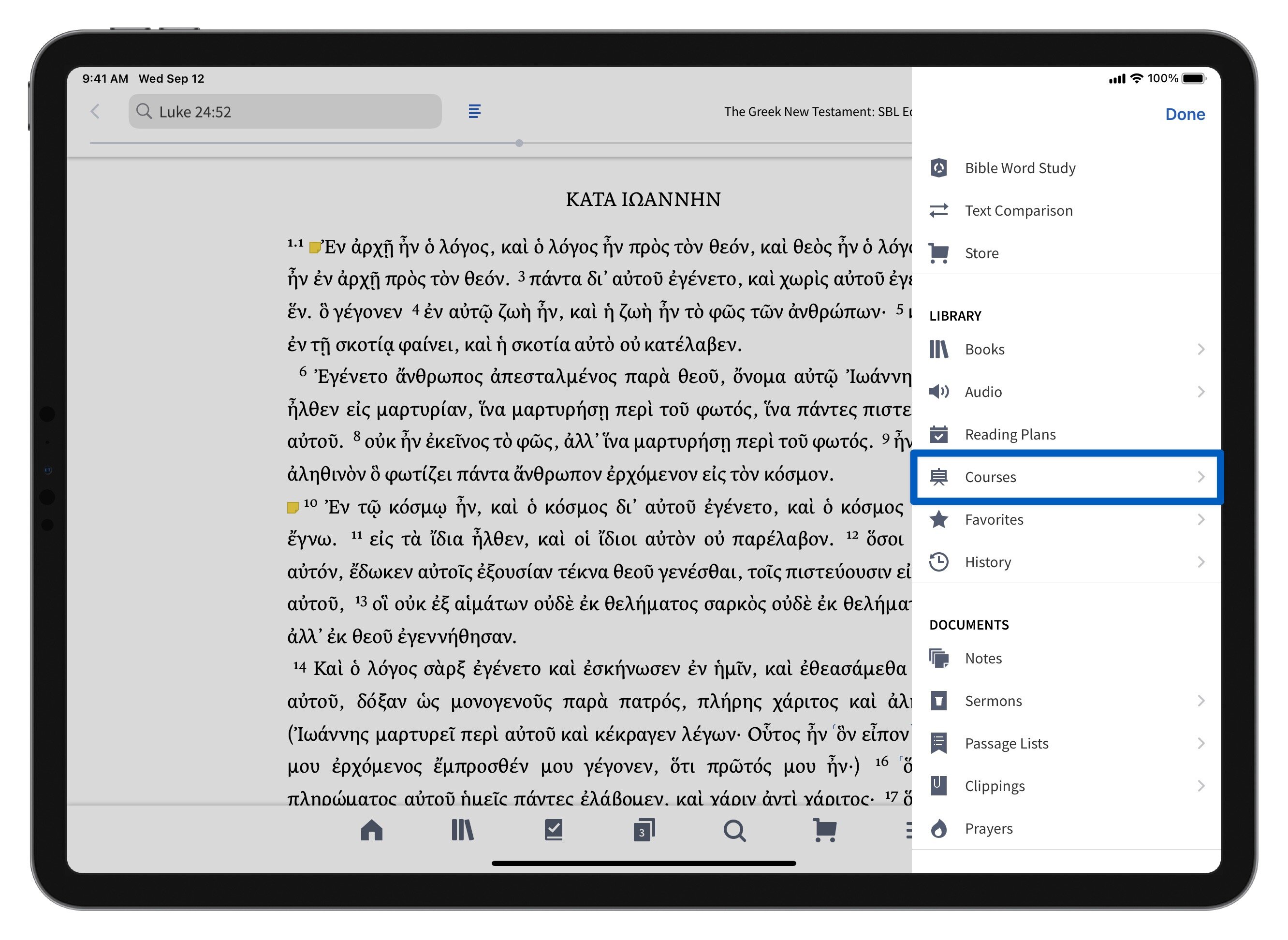
Task: Tap the Clippings icon
Action: coord(938,786)
